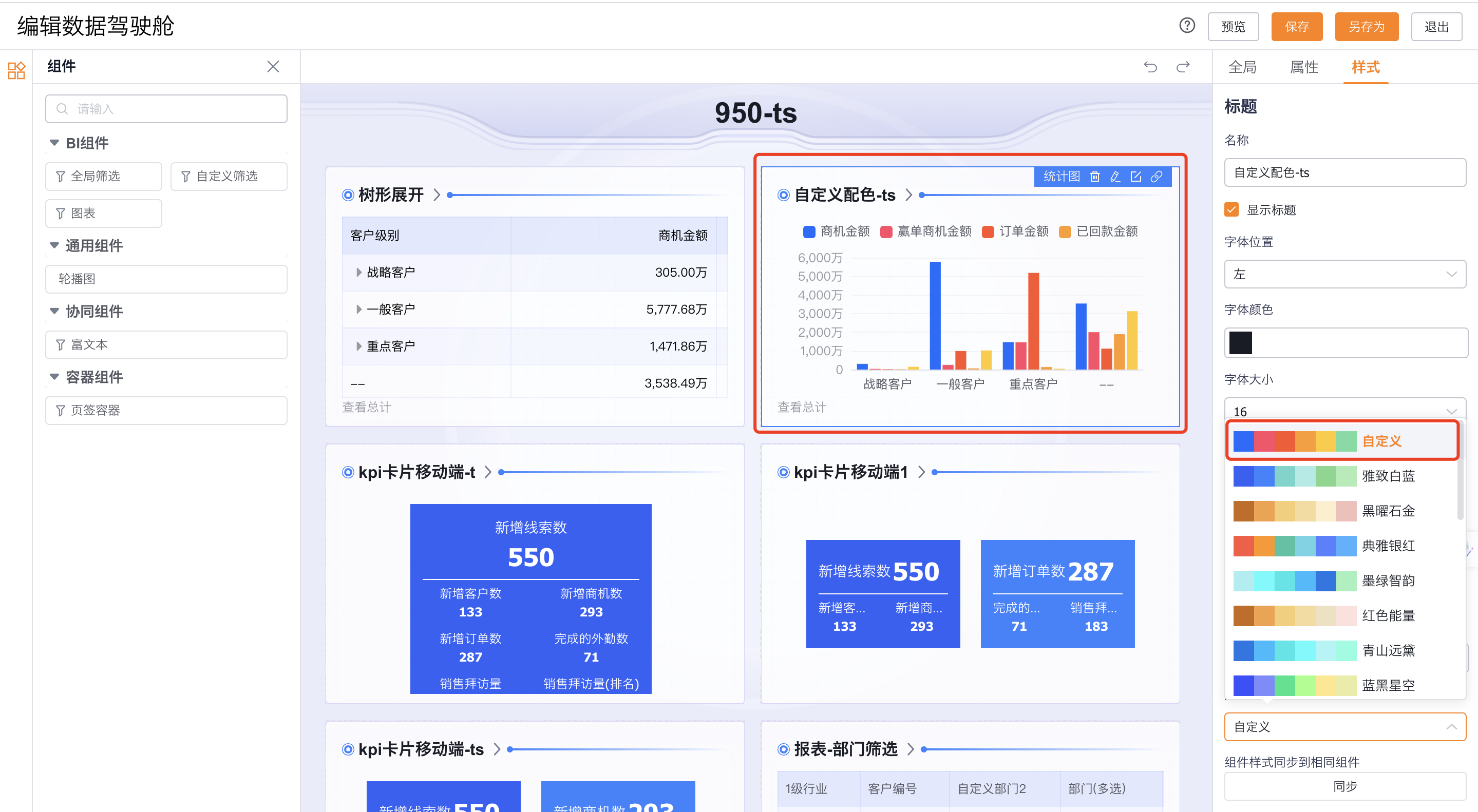This screenshot has width=1478, height=812.
Task: Click the chevron next to 自定义配色-ts title
Action: tap(908, 195)
